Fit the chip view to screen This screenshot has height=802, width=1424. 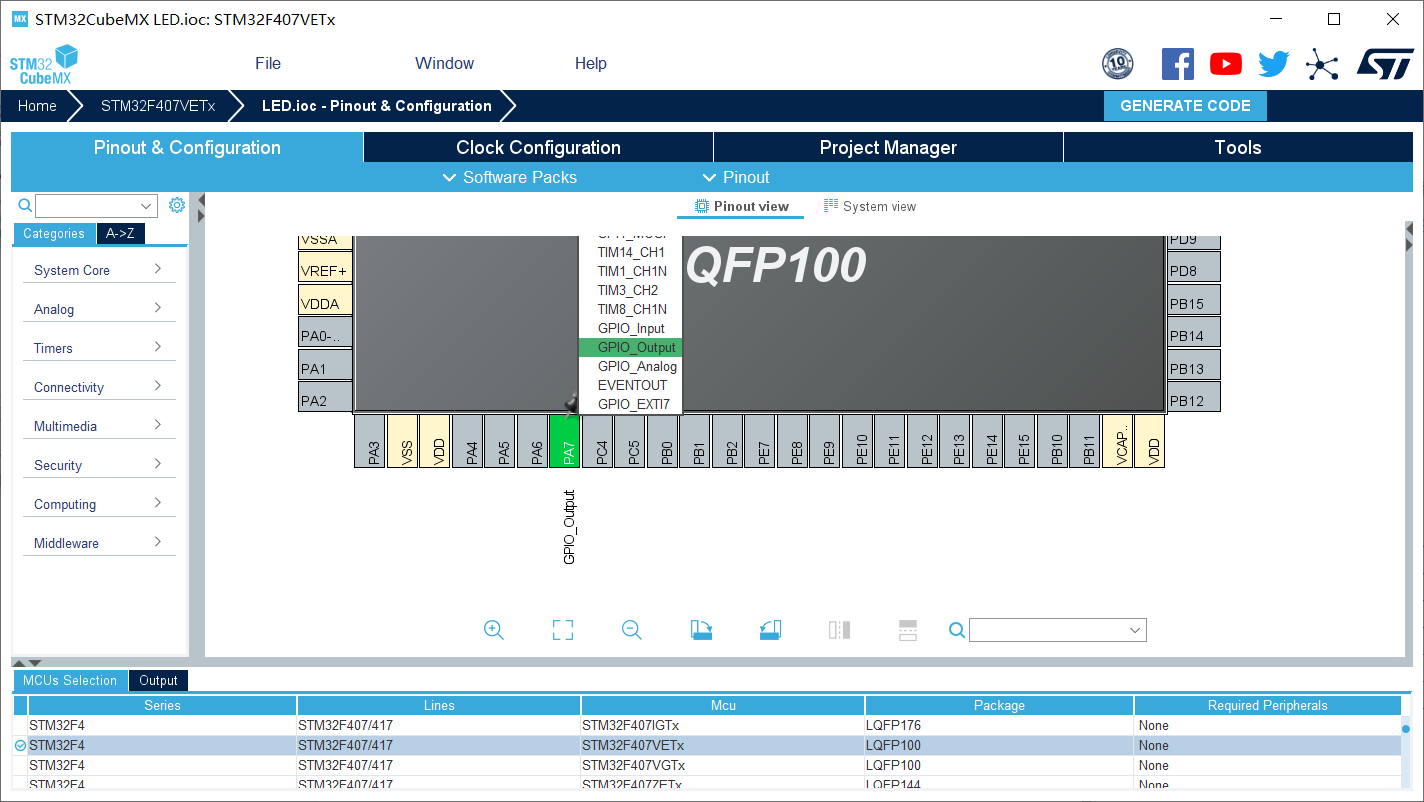tap(563, 630)
